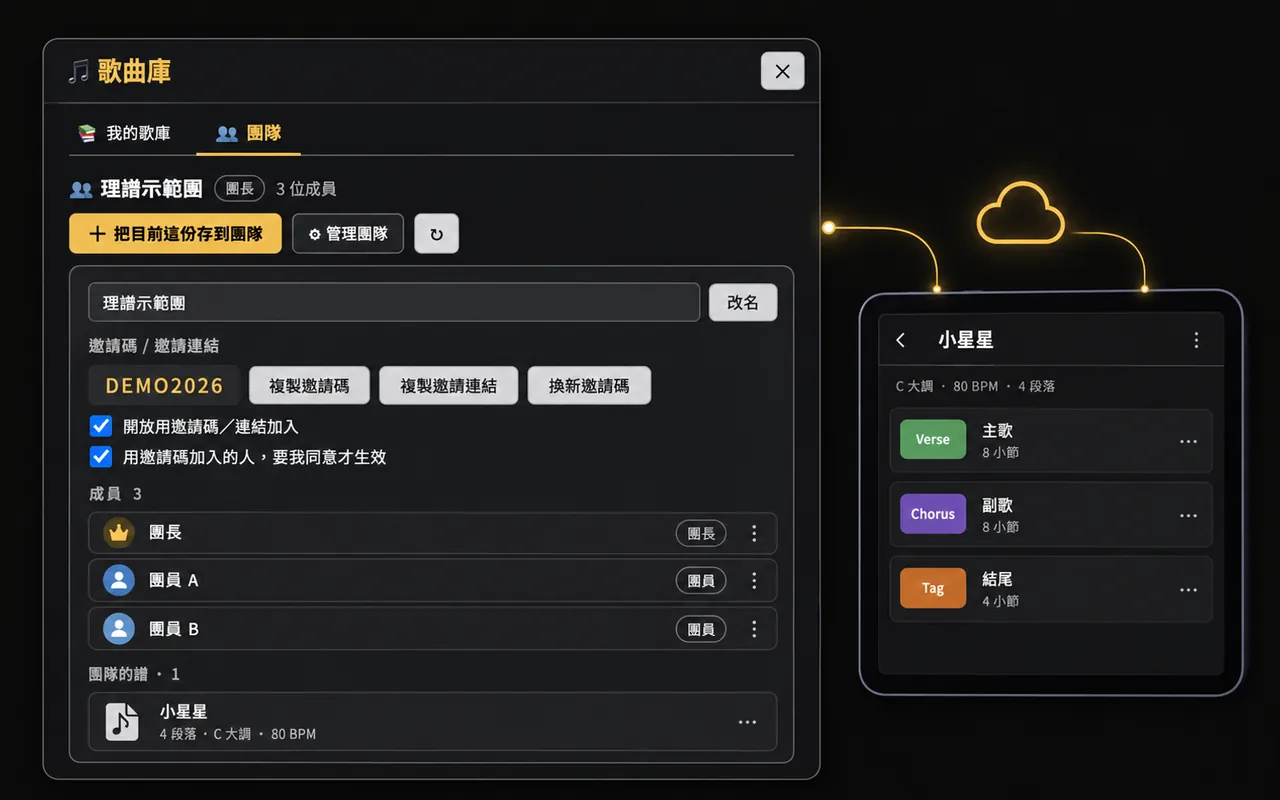Open the 小星星 team score options menu
This screenshot has height=800, width=1280.
click(x=747, y=722)
